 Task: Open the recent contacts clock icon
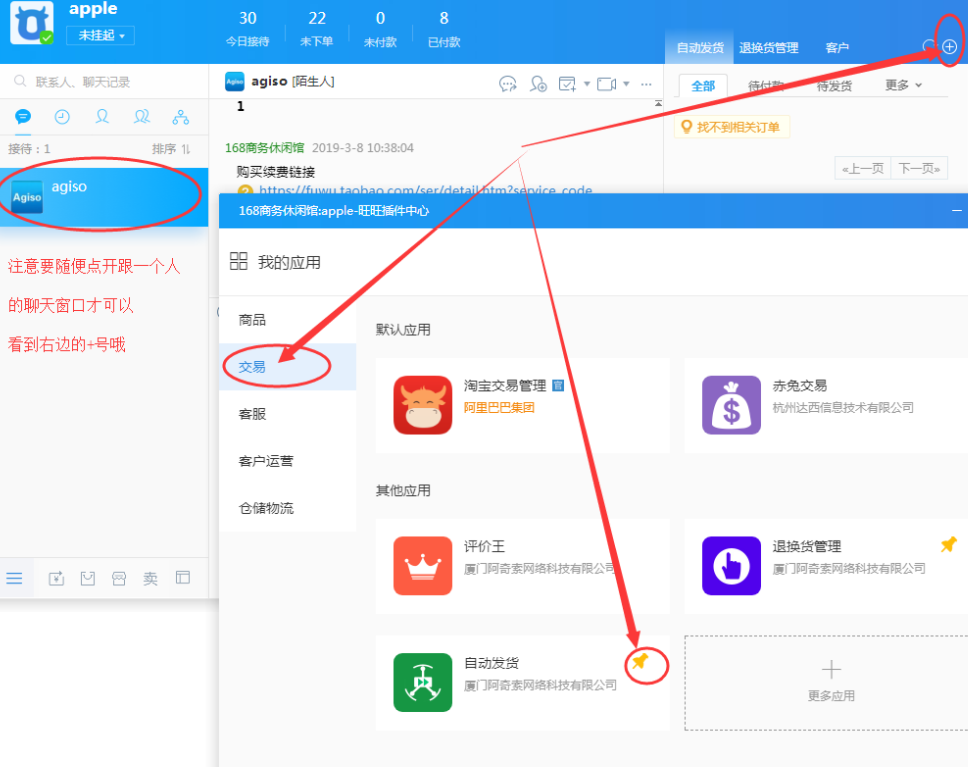tap(62, 117)
